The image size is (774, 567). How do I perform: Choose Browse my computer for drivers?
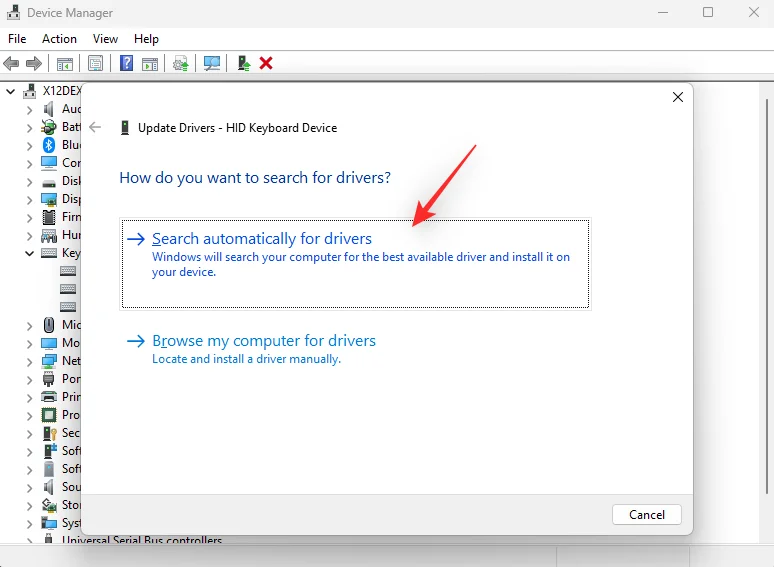(x=263, y=341)
